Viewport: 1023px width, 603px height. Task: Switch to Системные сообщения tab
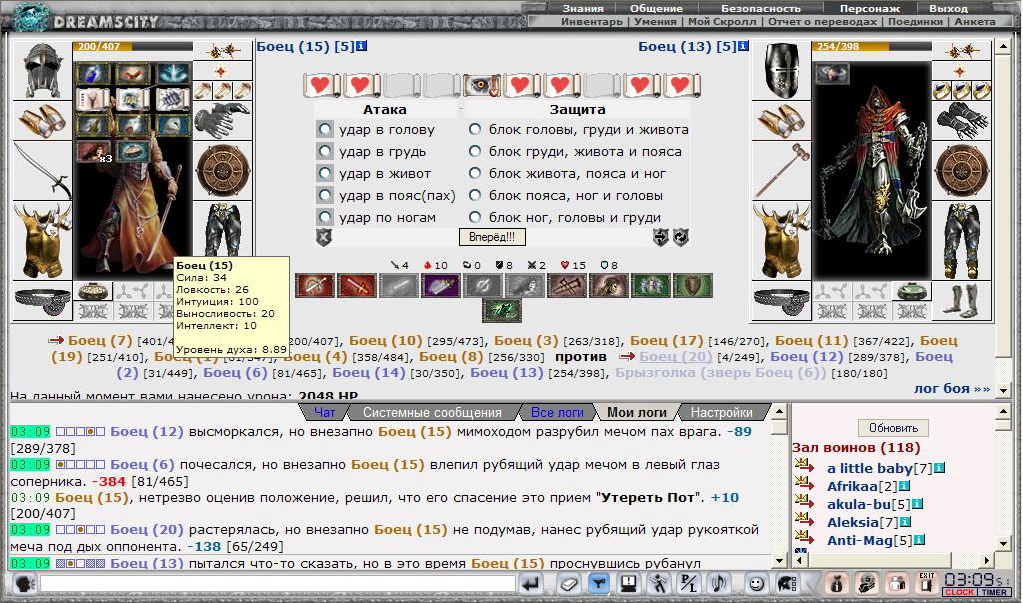(x=432, y=412)
